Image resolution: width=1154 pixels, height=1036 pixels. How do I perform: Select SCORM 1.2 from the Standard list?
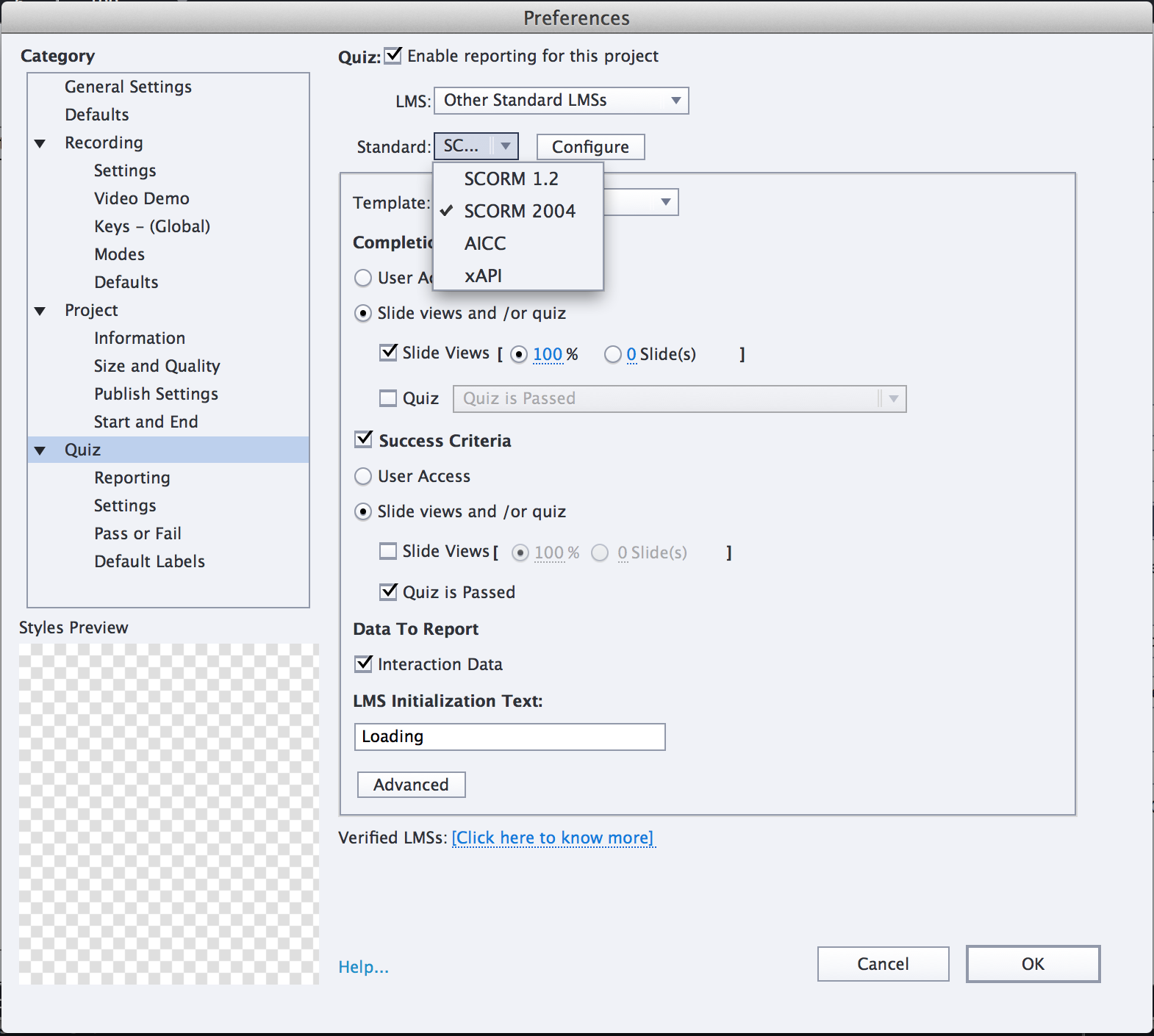(x=511, y=179)
